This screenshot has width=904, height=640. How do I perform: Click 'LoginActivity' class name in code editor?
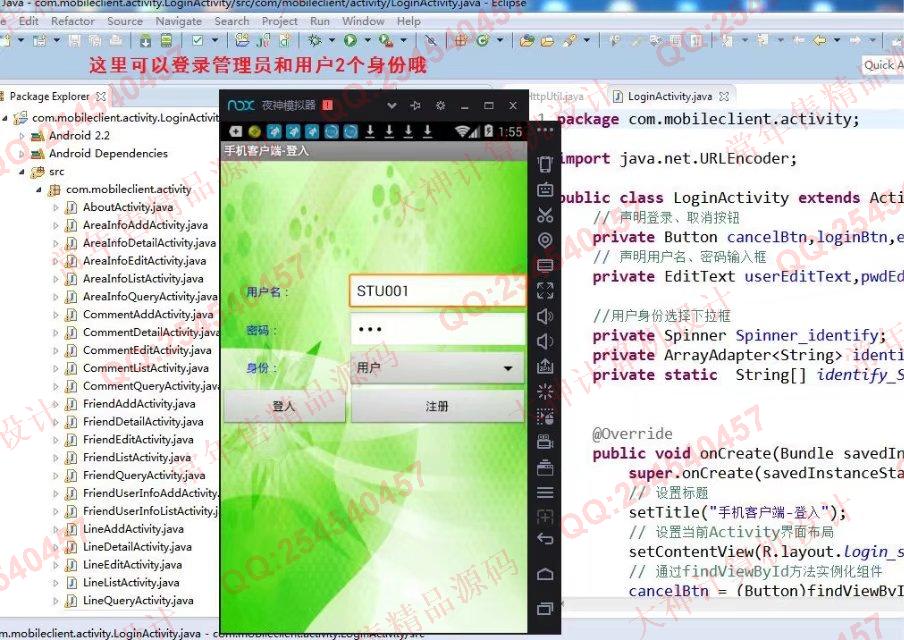pyautogui.click(x=731, y=198)
